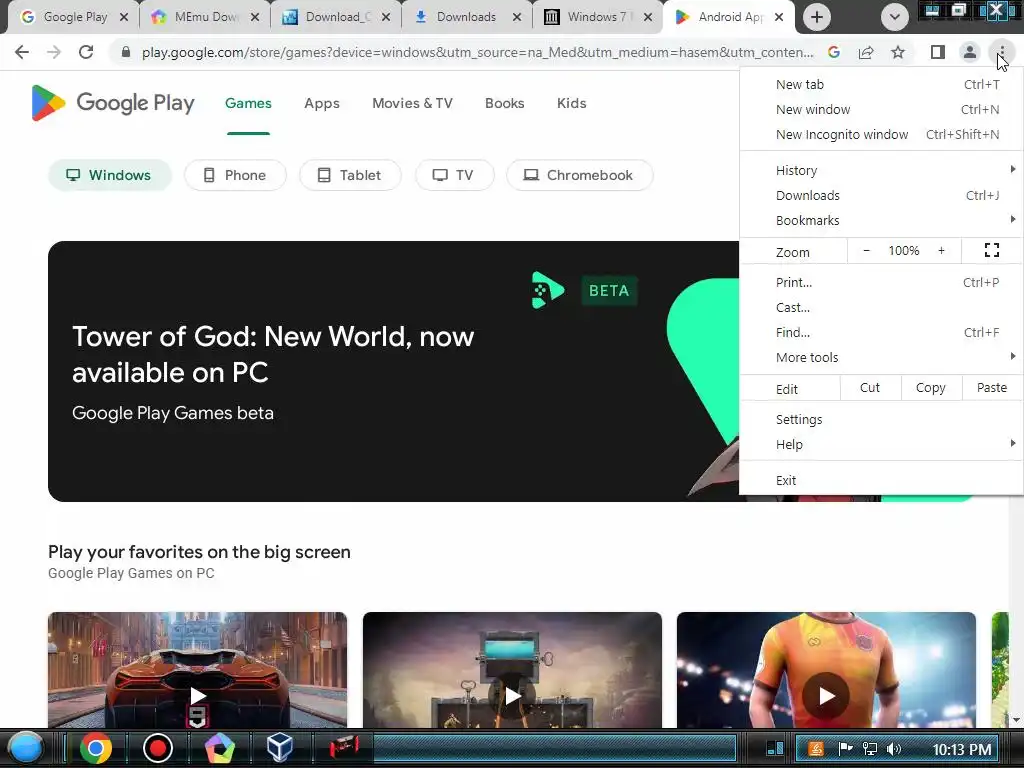Play the racing car game video
The height and width of the screenshot is (768, 1024).
click(x=197, y=696)
